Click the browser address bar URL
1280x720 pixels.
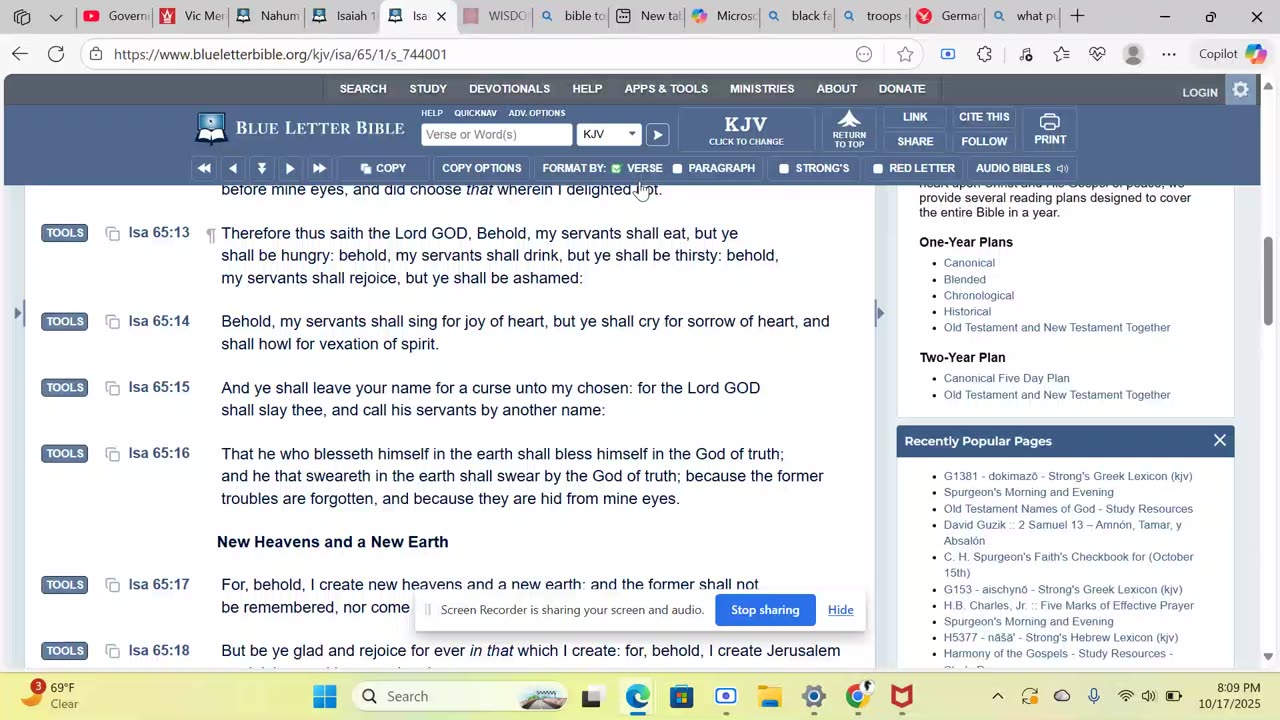280,54
